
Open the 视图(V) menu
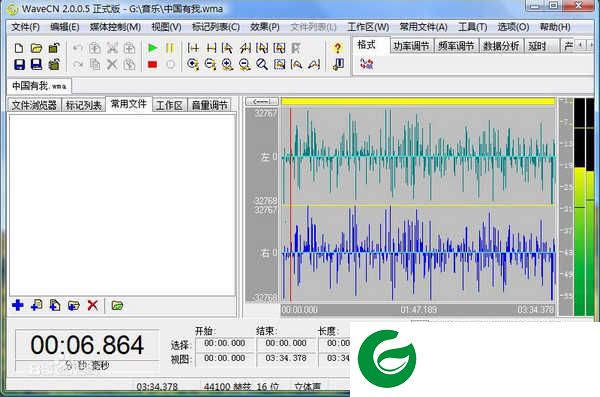point(166,27)
